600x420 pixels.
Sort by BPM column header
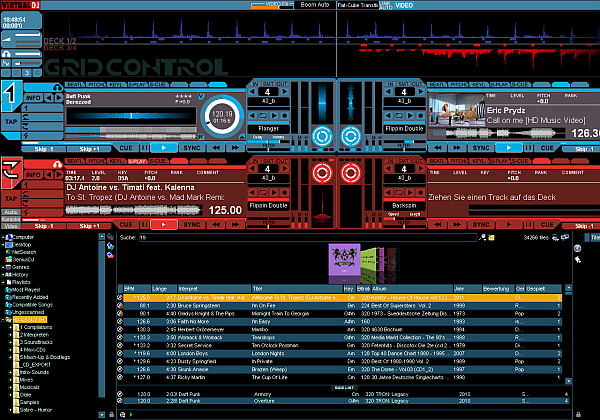(x=137, y=289)
